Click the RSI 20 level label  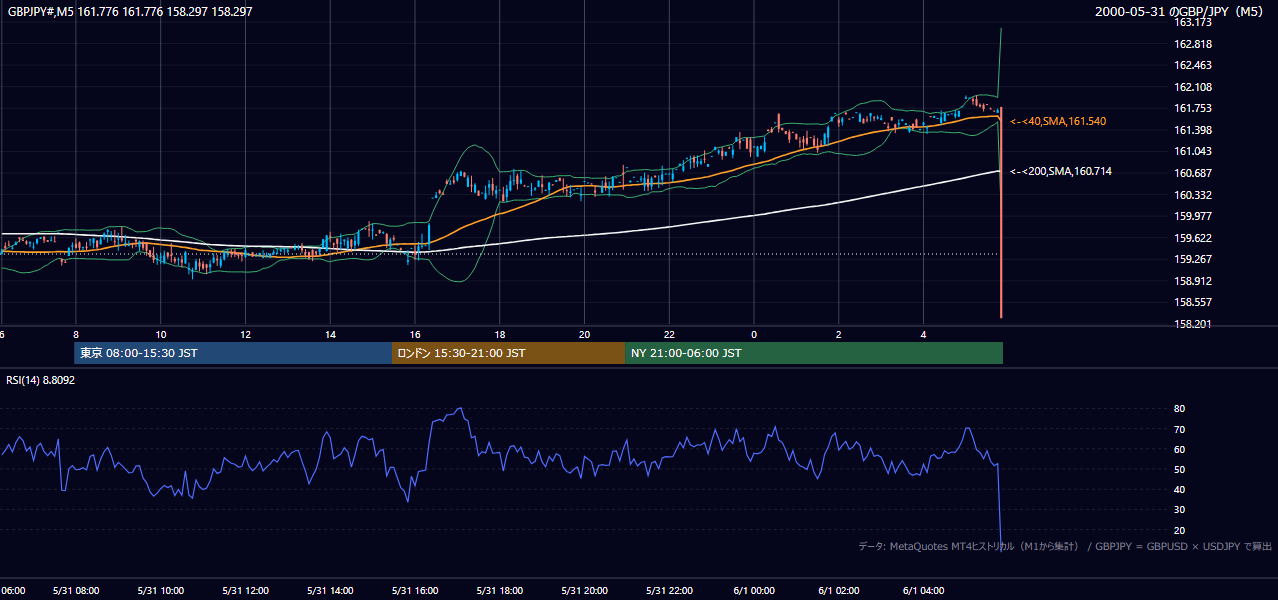(x=1179, y=530)
